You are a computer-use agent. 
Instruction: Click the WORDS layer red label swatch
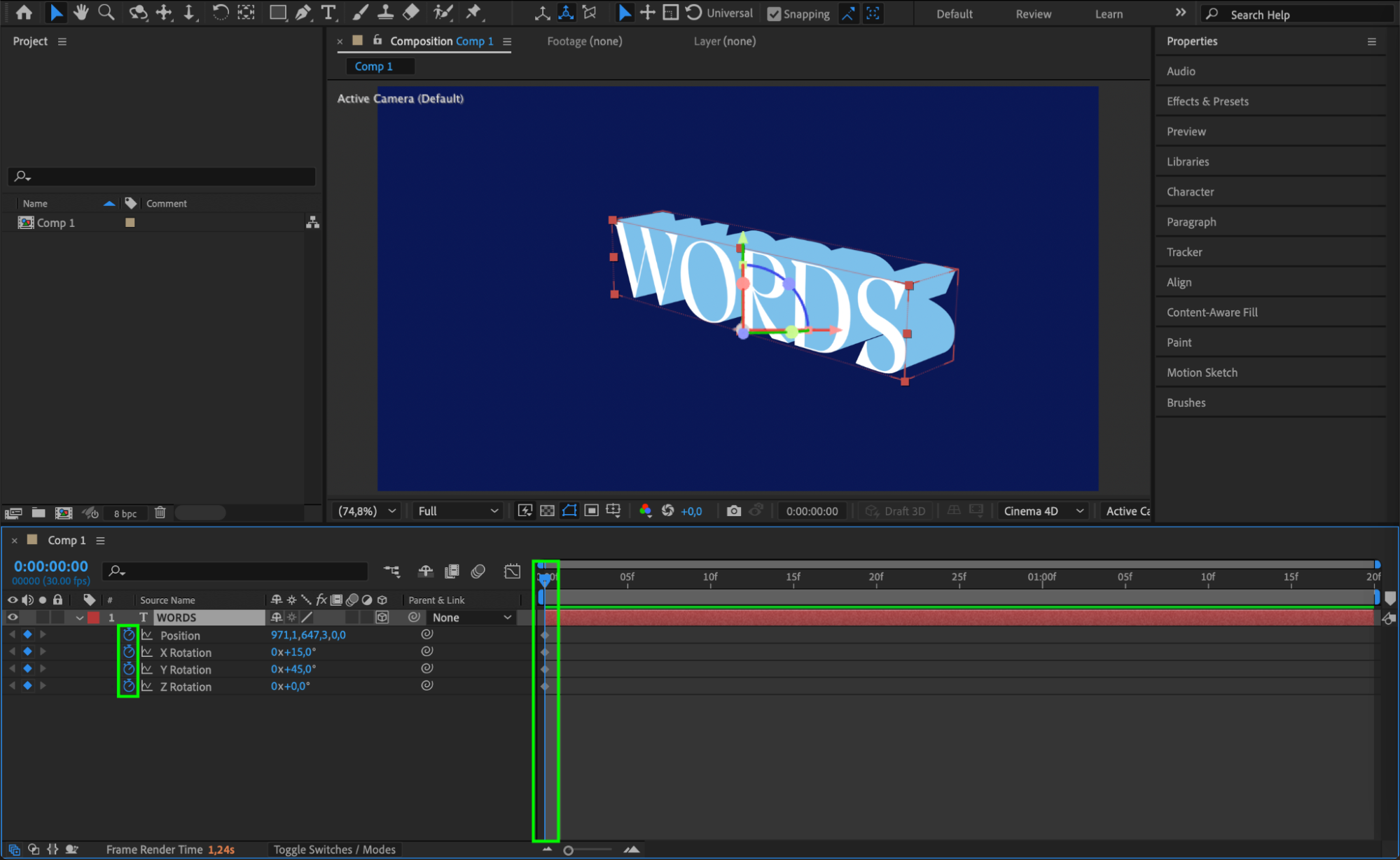[94, 617]
